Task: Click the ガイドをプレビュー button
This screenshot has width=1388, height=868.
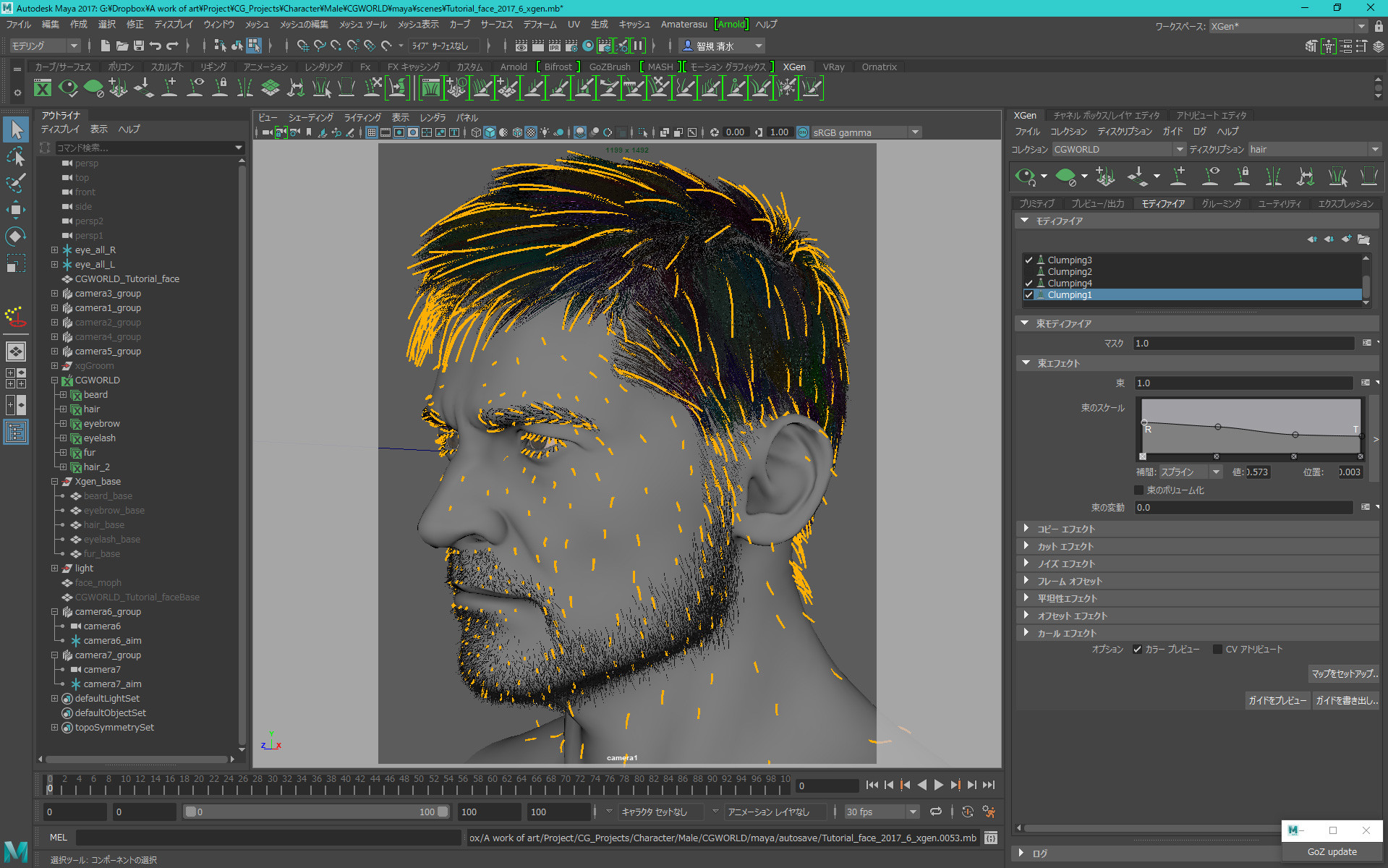Action: [1277, 700]
